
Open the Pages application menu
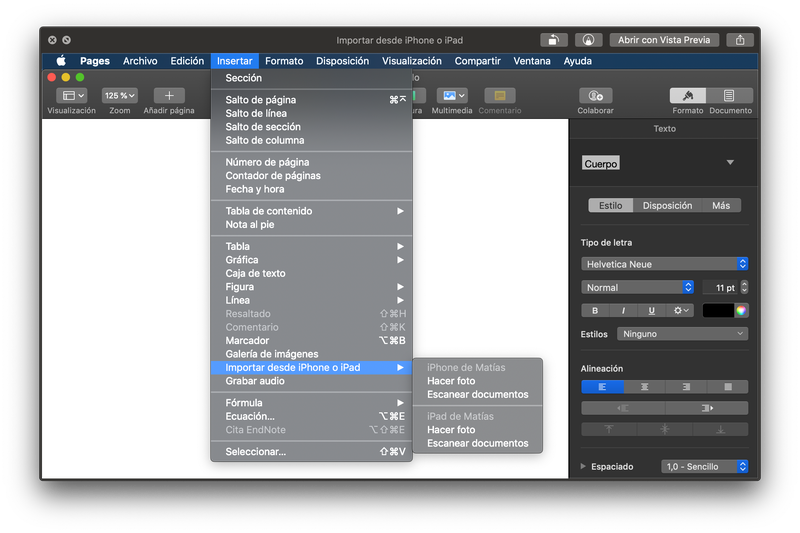pos(94,61)
